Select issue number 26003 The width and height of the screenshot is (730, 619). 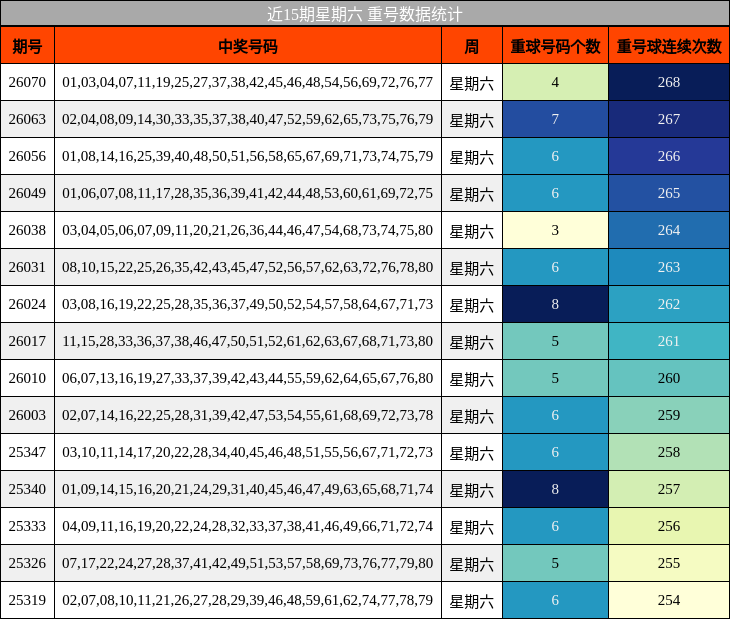click(x=27, y=415)
